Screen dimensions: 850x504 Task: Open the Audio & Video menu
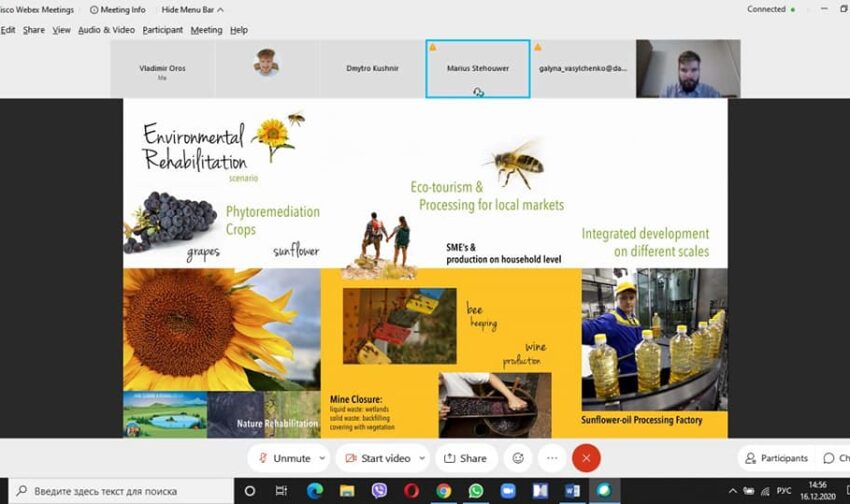coord(106,30)
